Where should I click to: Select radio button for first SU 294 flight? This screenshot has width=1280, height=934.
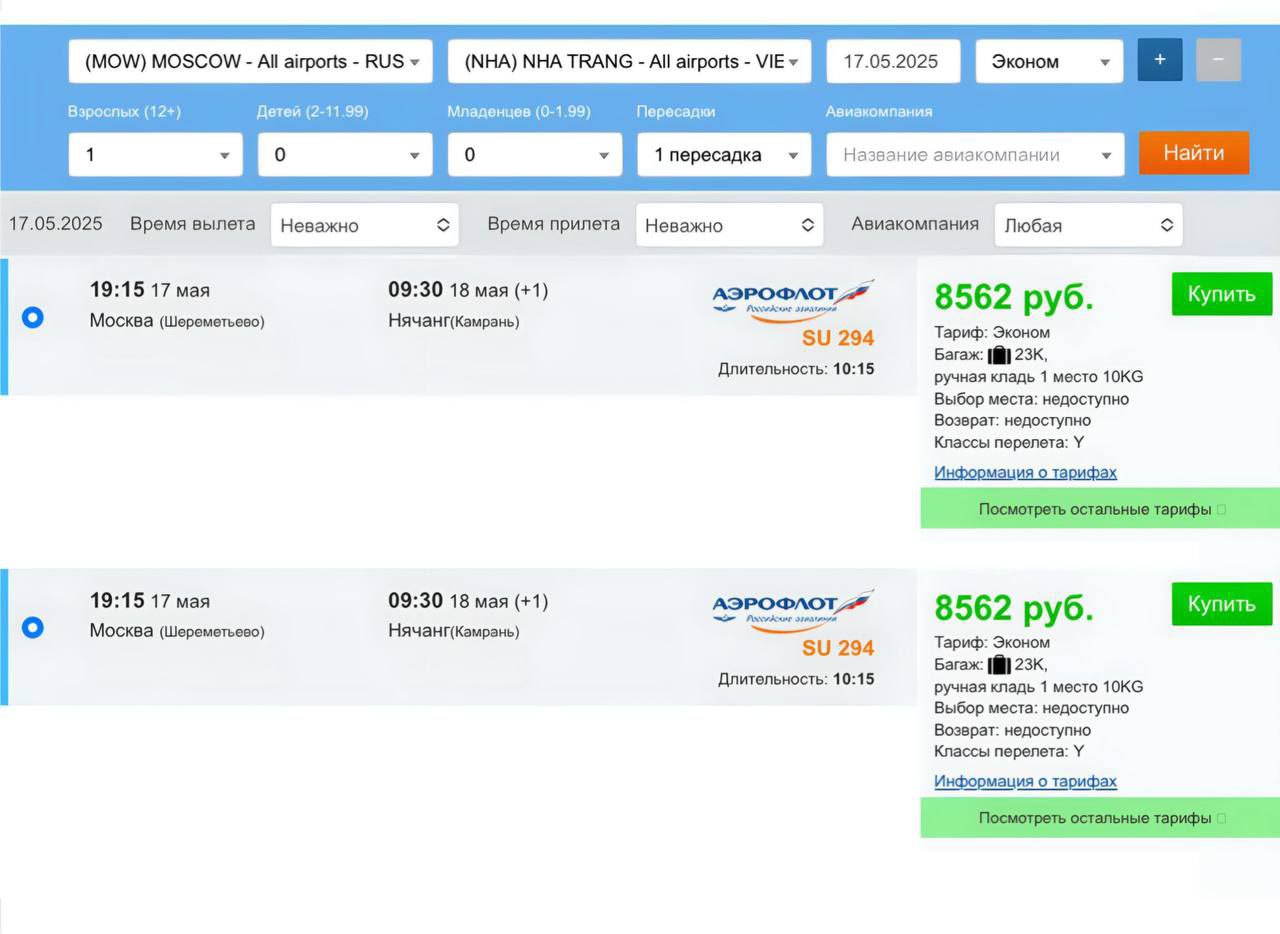tap(33, 318)
